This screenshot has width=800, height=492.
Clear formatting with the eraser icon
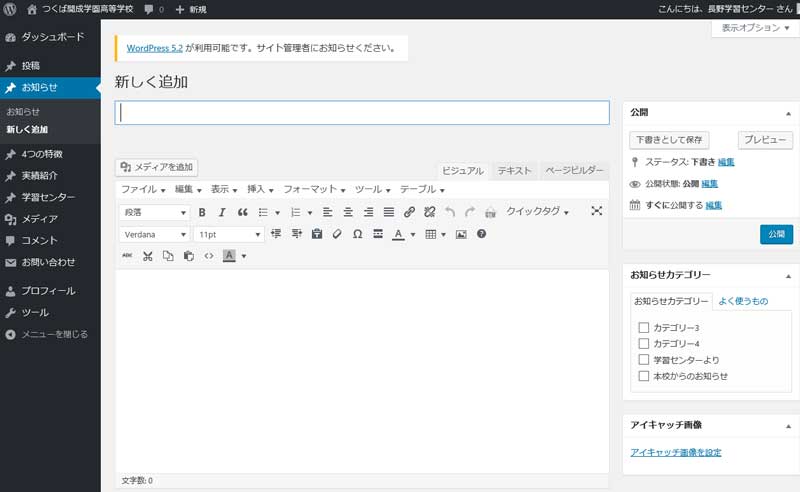pyautogui.click(x=337, y=234)
